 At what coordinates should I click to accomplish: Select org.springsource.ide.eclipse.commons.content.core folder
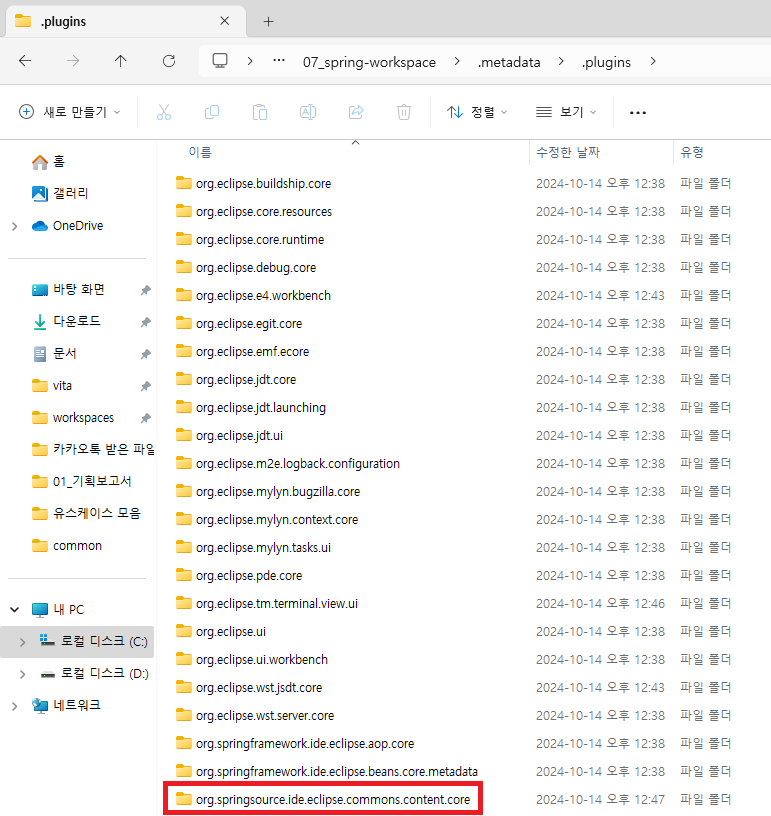pyautogui.click(x=323, y=799)
